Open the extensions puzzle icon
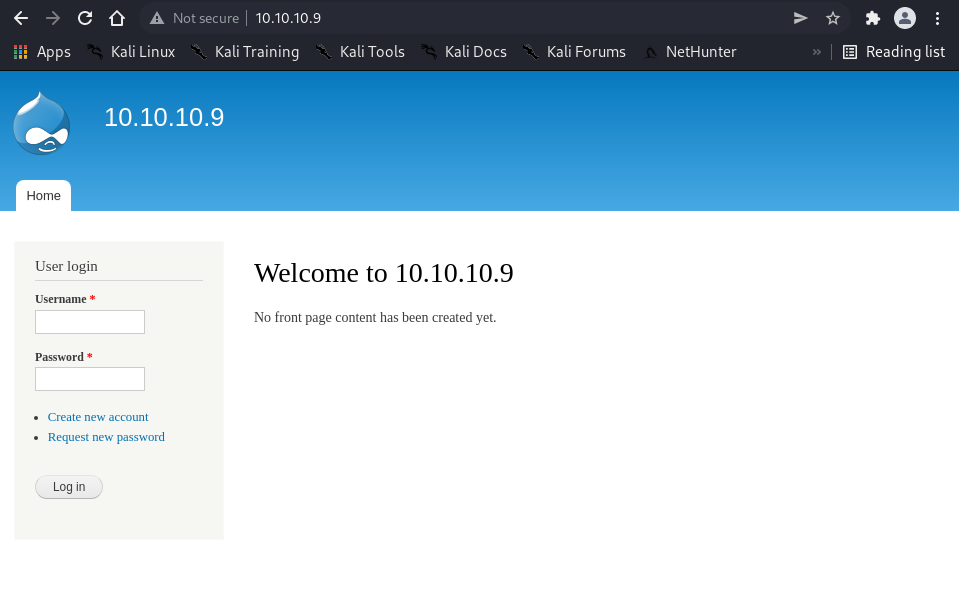 (x=872, y=18)
